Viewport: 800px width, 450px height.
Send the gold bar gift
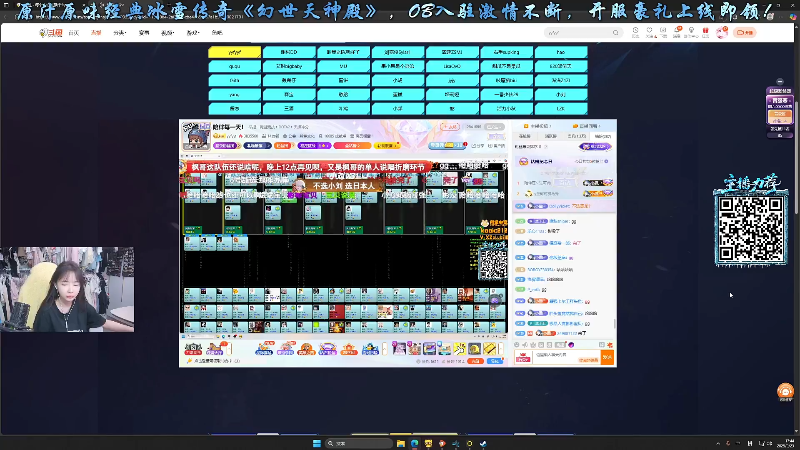coord(489,349)
